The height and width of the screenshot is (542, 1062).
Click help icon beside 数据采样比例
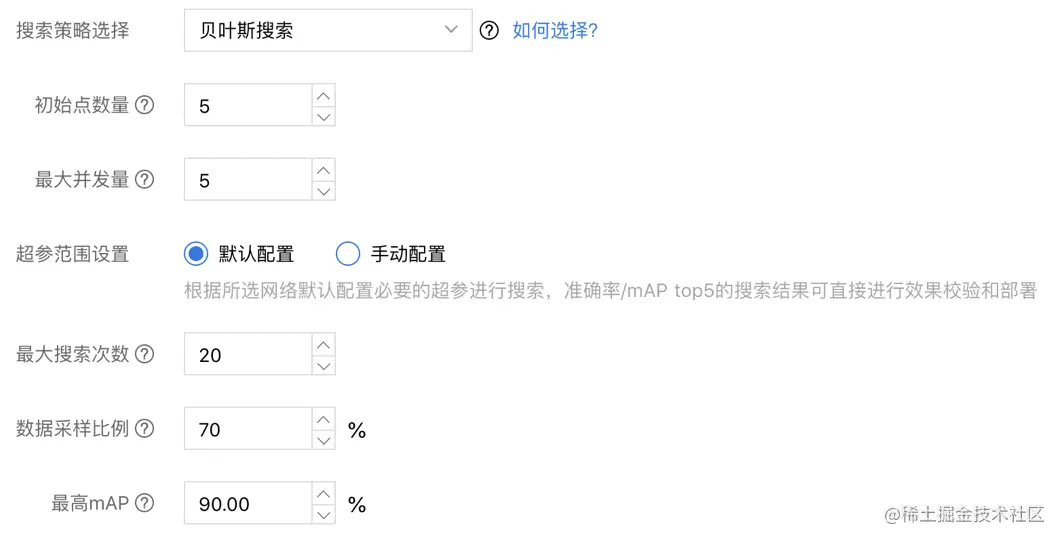coord(144,429)
